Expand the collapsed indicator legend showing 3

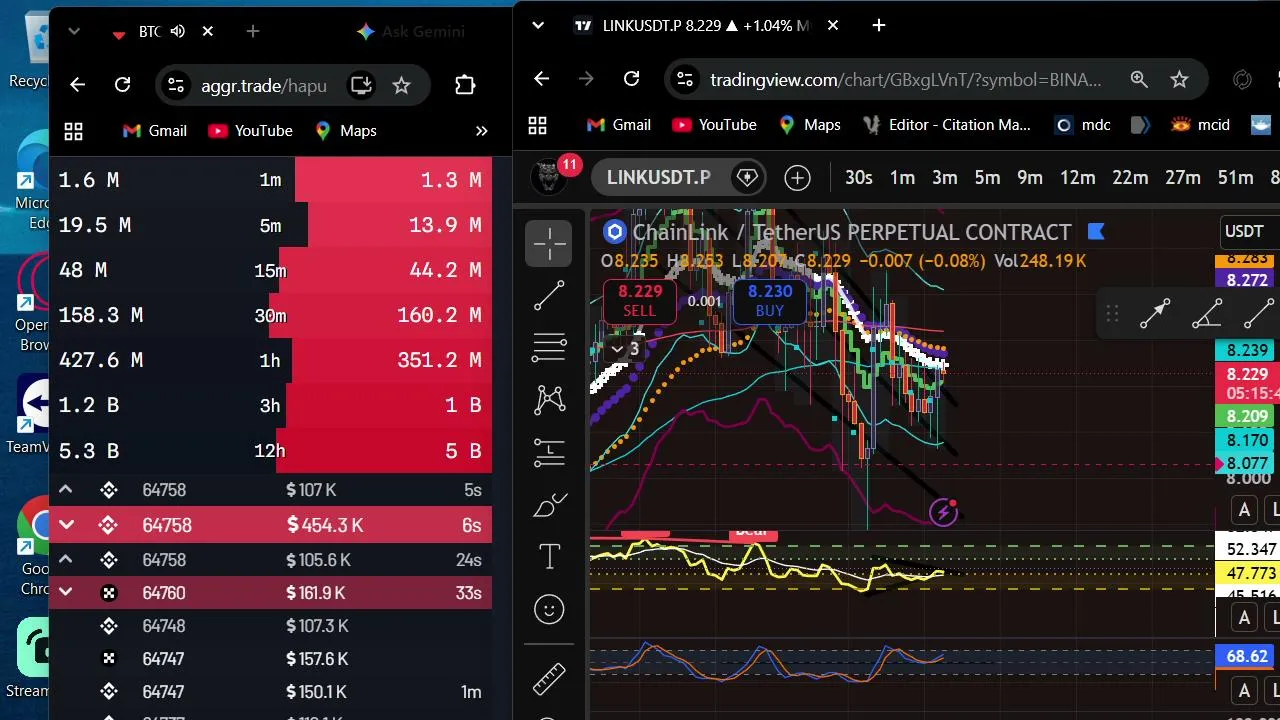coord(625,349)
